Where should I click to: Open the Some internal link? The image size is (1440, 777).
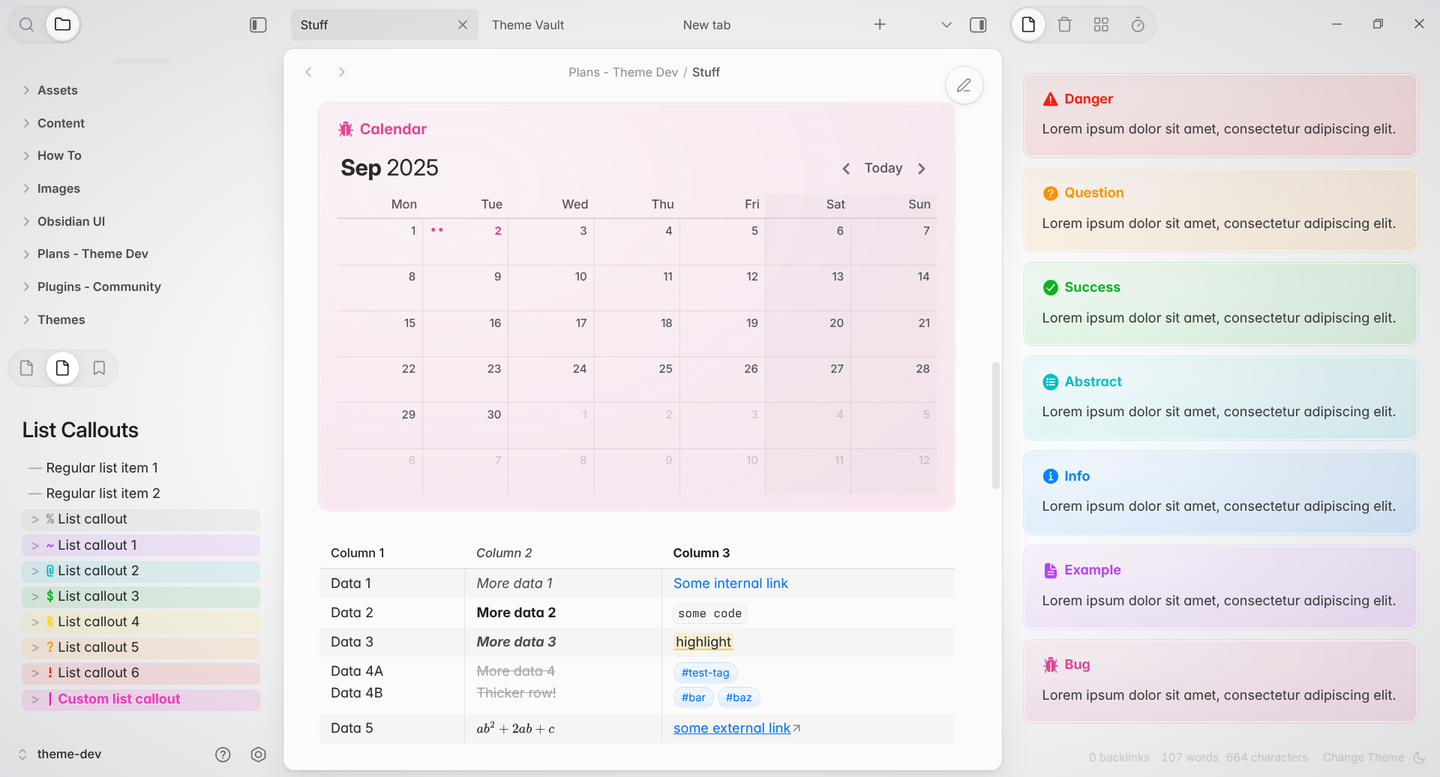coord(730,583)
